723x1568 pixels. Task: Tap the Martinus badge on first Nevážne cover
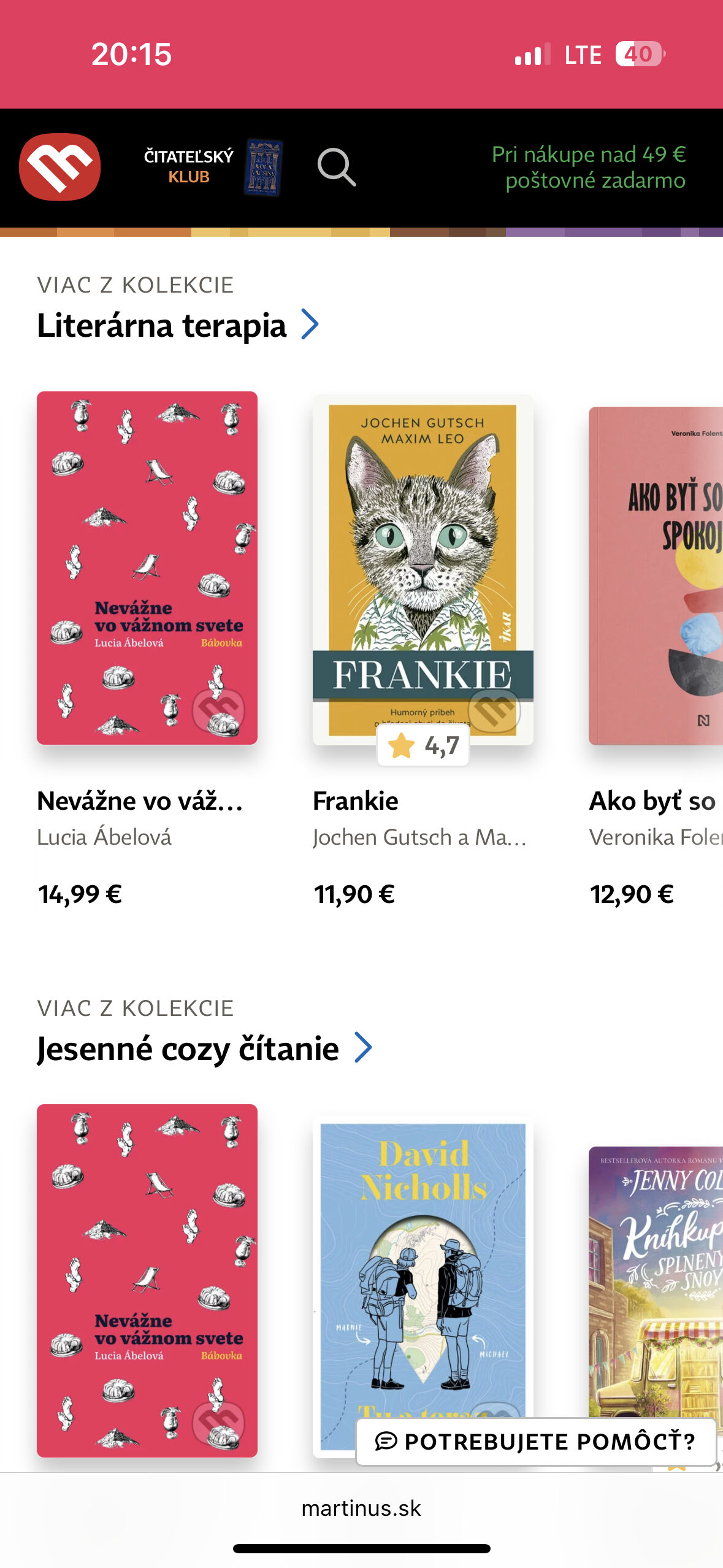click(218, 710)
